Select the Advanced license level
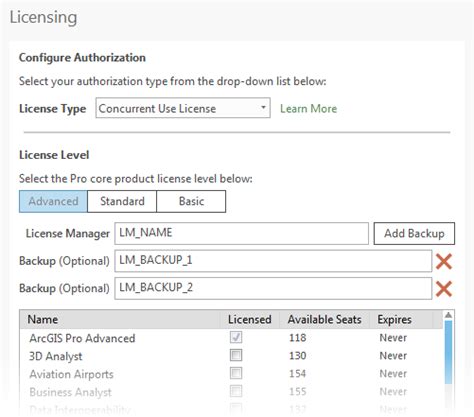Image resolution: width=474 pixels, height=417 pixels. coord(53,201)
